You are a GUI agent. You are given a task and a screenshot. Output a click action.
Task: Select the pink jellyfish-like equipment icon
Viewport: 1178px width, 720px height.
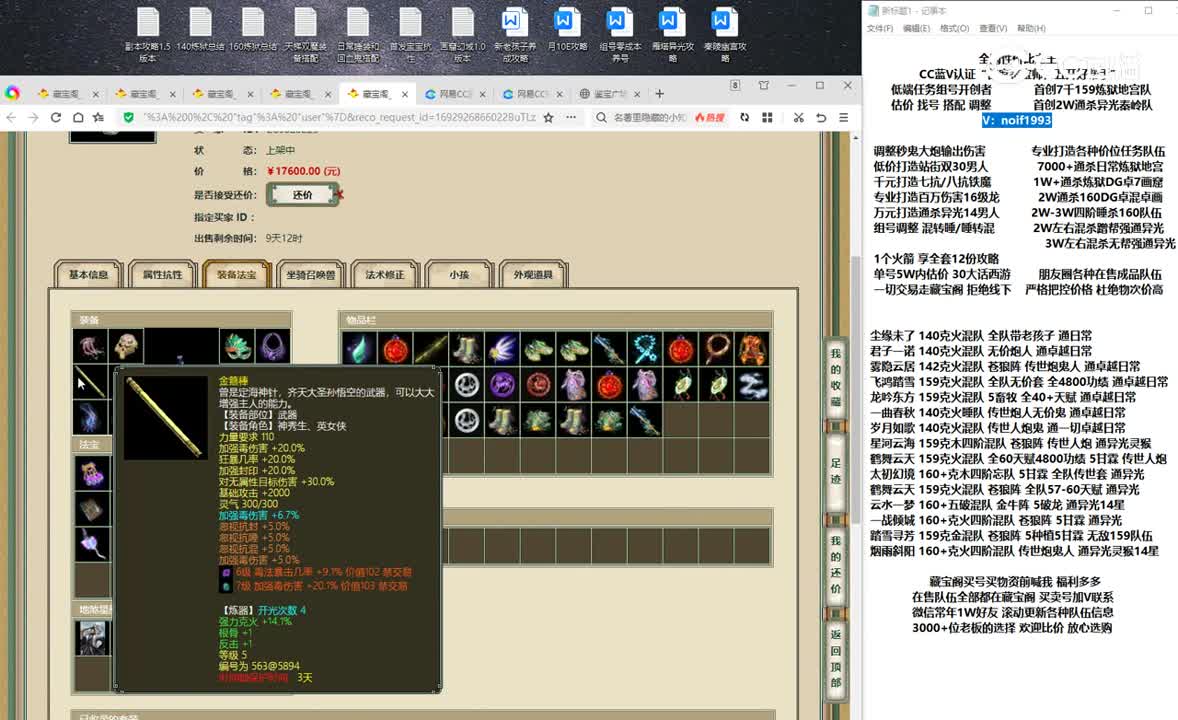[x=90, y=347]
